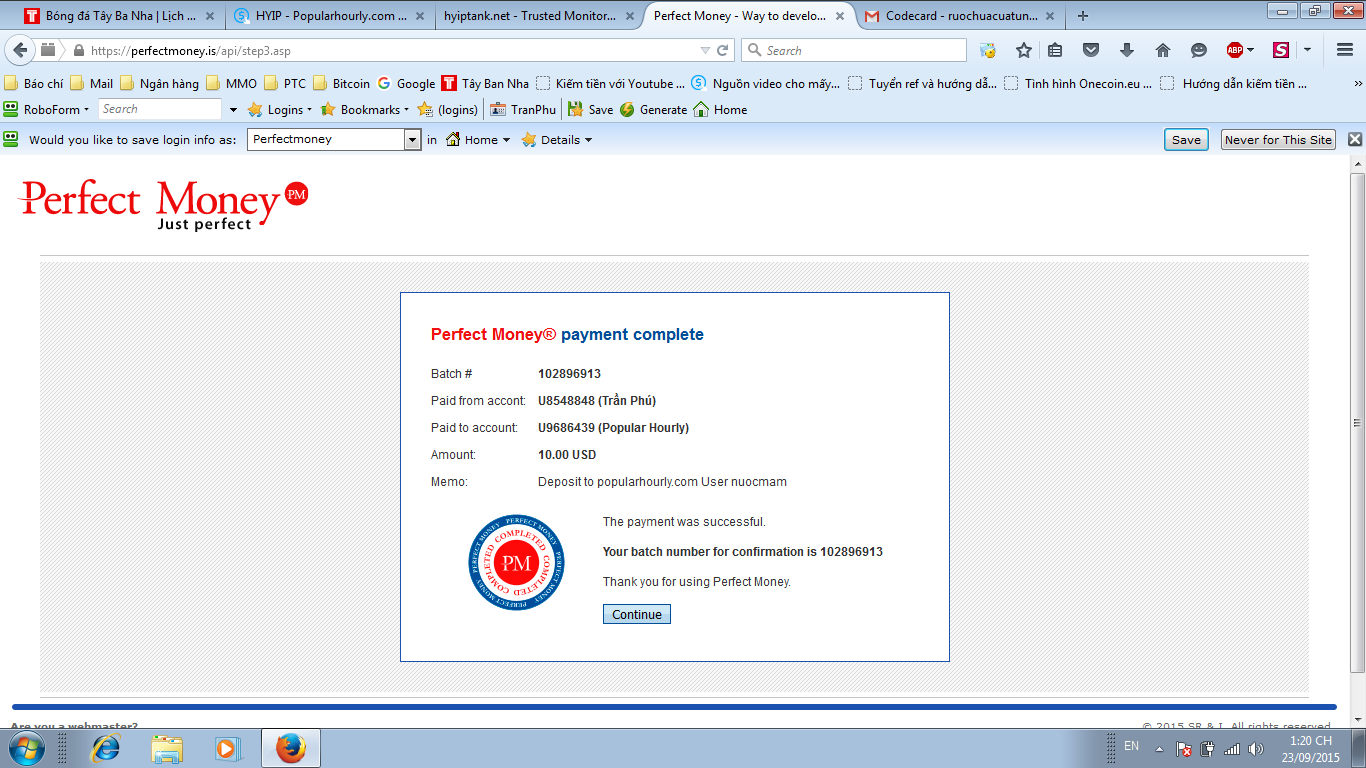Click the network signal tray icon
The width and height of the screenshot is (1366, 768).
point(1232,748)
